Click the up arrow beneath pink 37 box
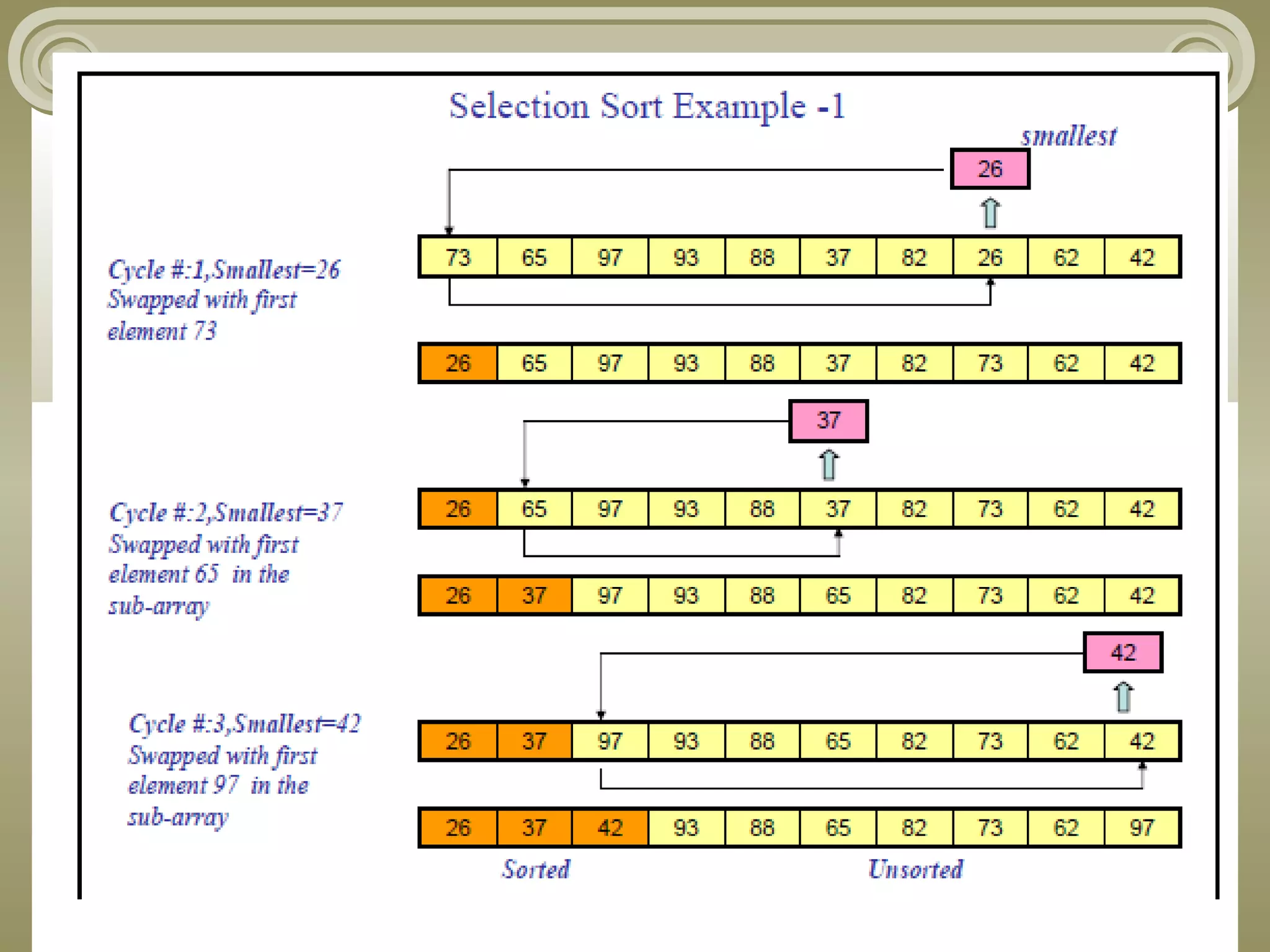The image size is (1270, 952). coord(828,465)
